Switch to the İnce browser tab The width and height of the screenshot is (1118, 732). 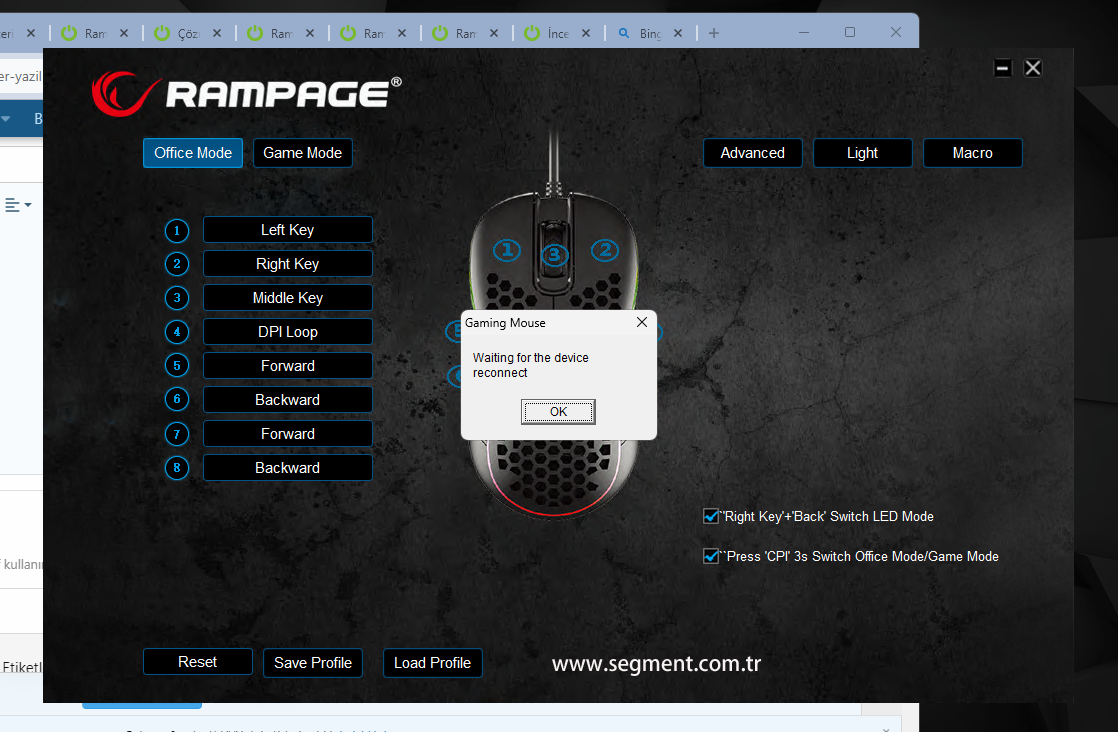556,33
